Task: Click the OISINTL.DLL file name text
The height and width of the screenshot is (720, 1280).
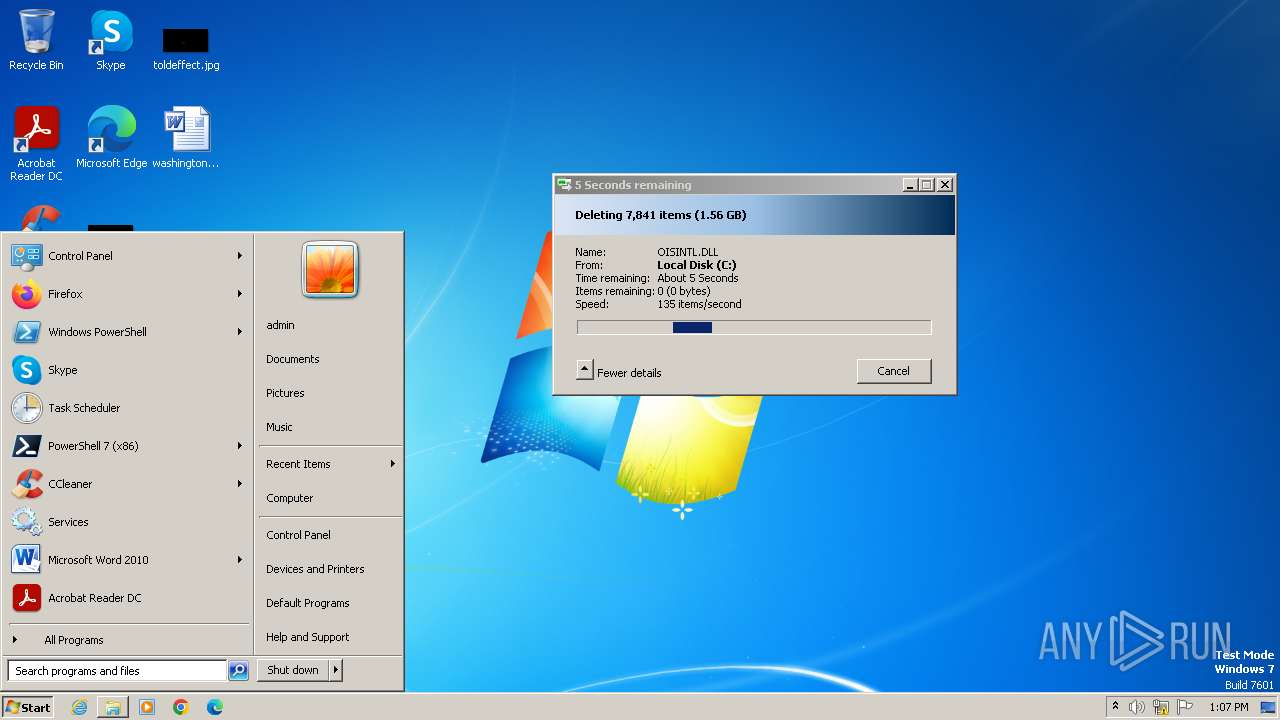Action: tap(688, 252)
